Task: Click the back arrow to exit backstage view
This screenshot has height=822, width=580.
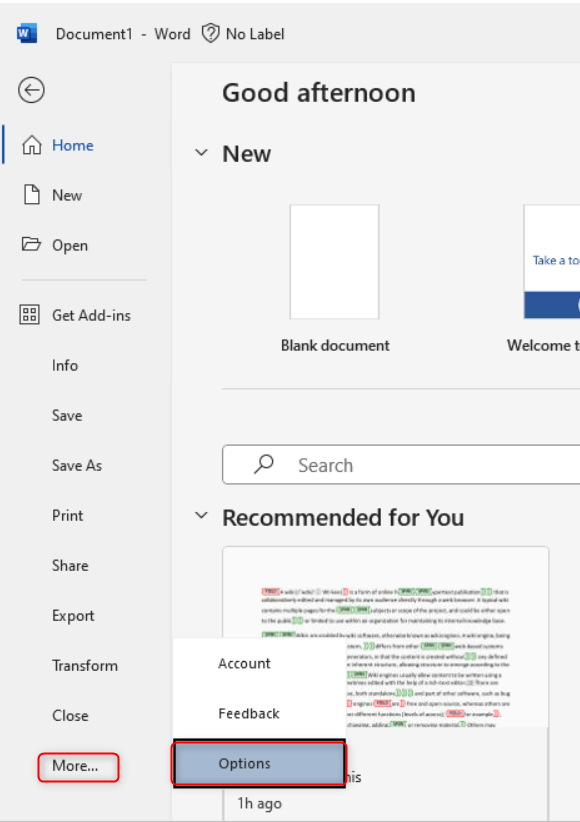Action: [x=31, y=90]
